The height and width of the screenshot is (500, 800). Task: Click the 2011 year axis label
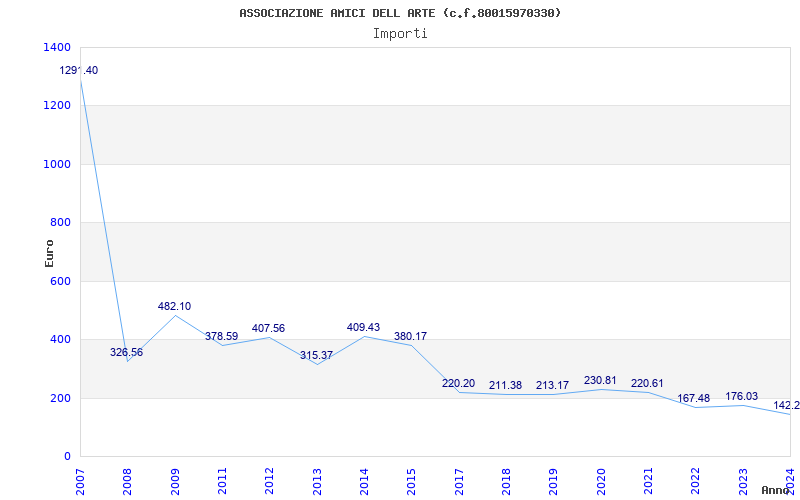click(x=222, y=482)
